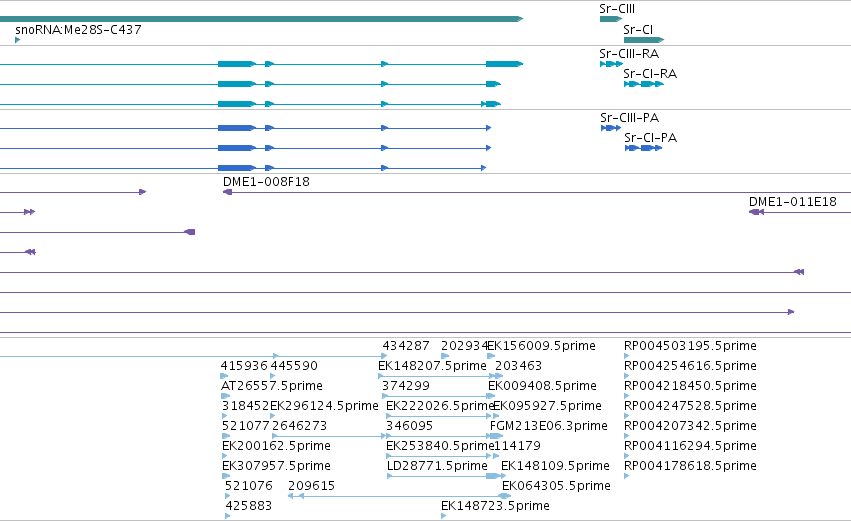Click EK148207.5prime label
Image resolution: width=851 pixels, height=521 pixels.
point(433,366)
